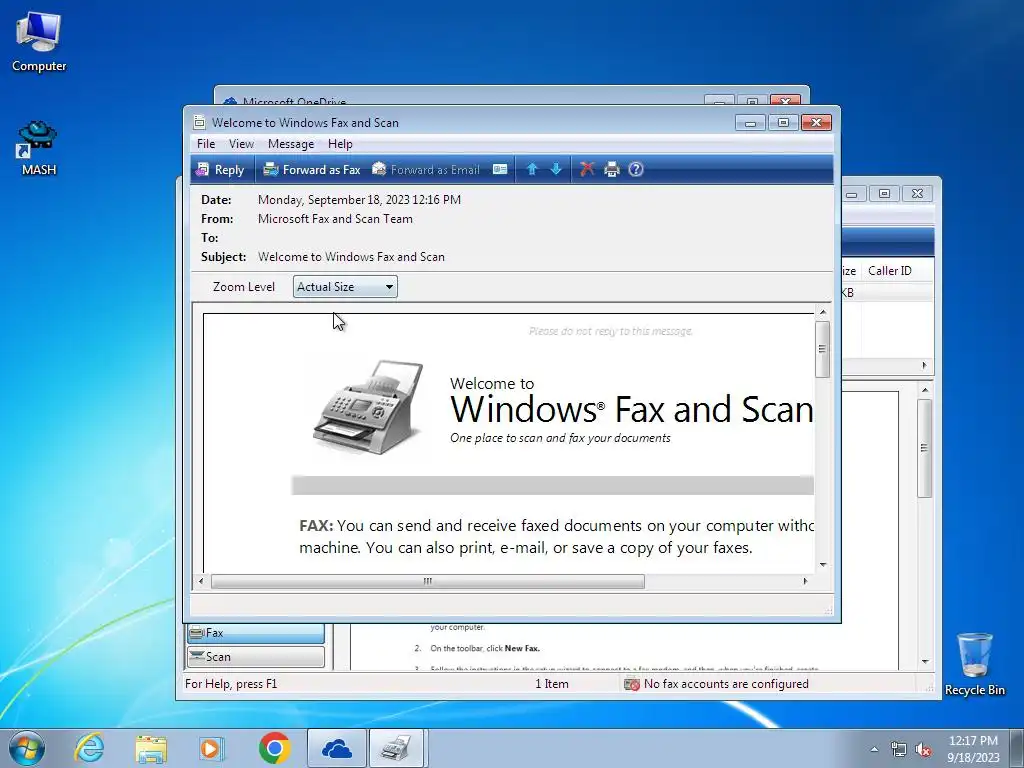The image size is (1024, 768).
Task: Click the muted volume tray icon
Action: (x=923, y=750)
